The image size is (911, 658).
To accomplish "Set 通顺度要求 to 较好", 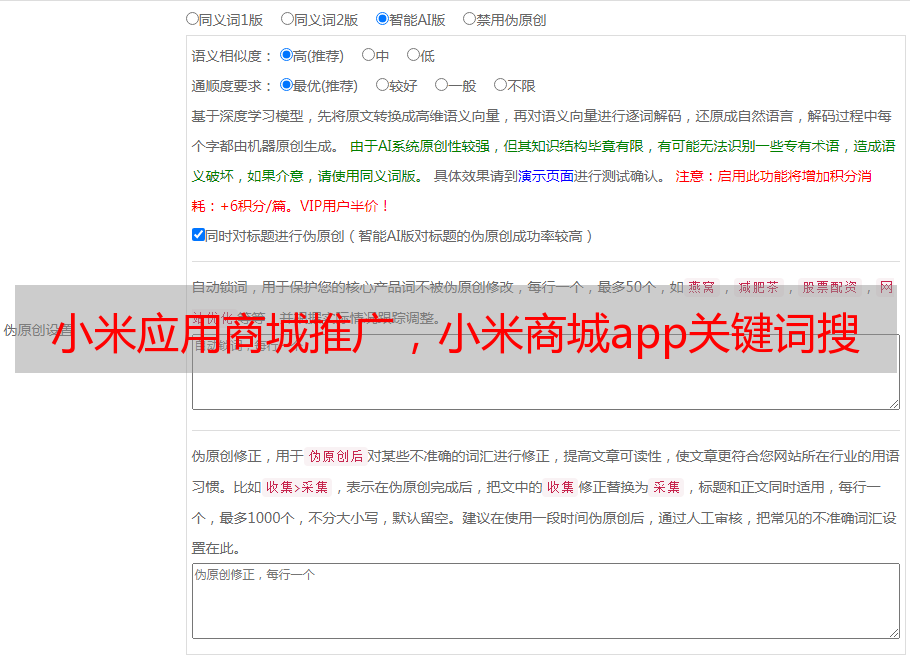I will [x=382, y=85].
